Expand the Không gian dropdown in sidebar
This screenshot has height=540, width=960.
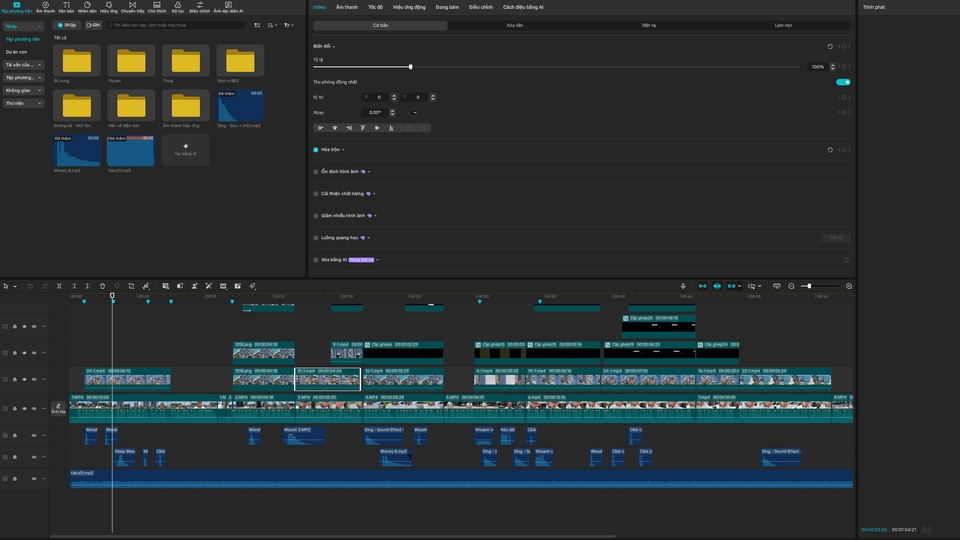tap(24, 90)
